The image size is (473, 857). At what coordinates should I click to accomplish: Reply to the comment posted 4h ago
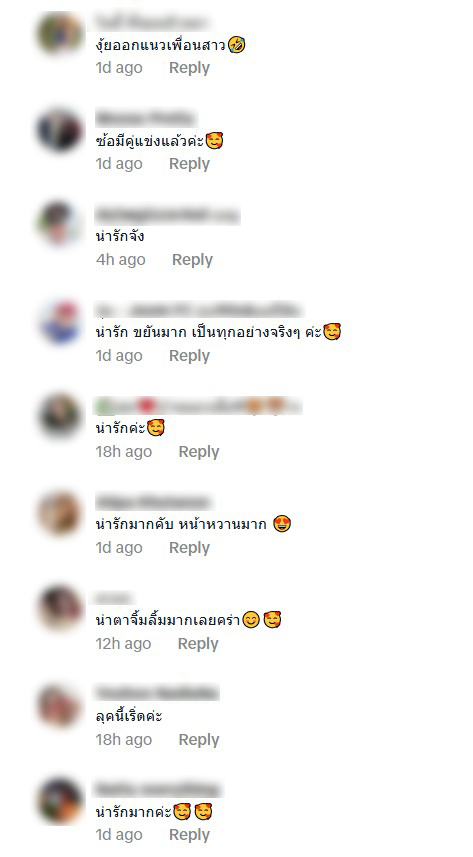click(x=192, y=260)
